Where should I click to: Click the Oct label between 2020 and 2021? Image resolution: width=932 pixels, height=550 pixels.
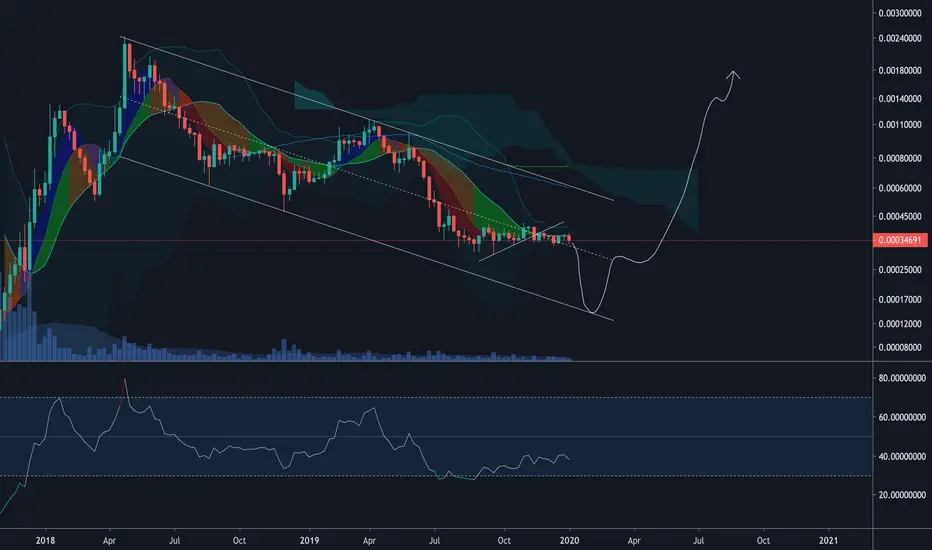763,540
